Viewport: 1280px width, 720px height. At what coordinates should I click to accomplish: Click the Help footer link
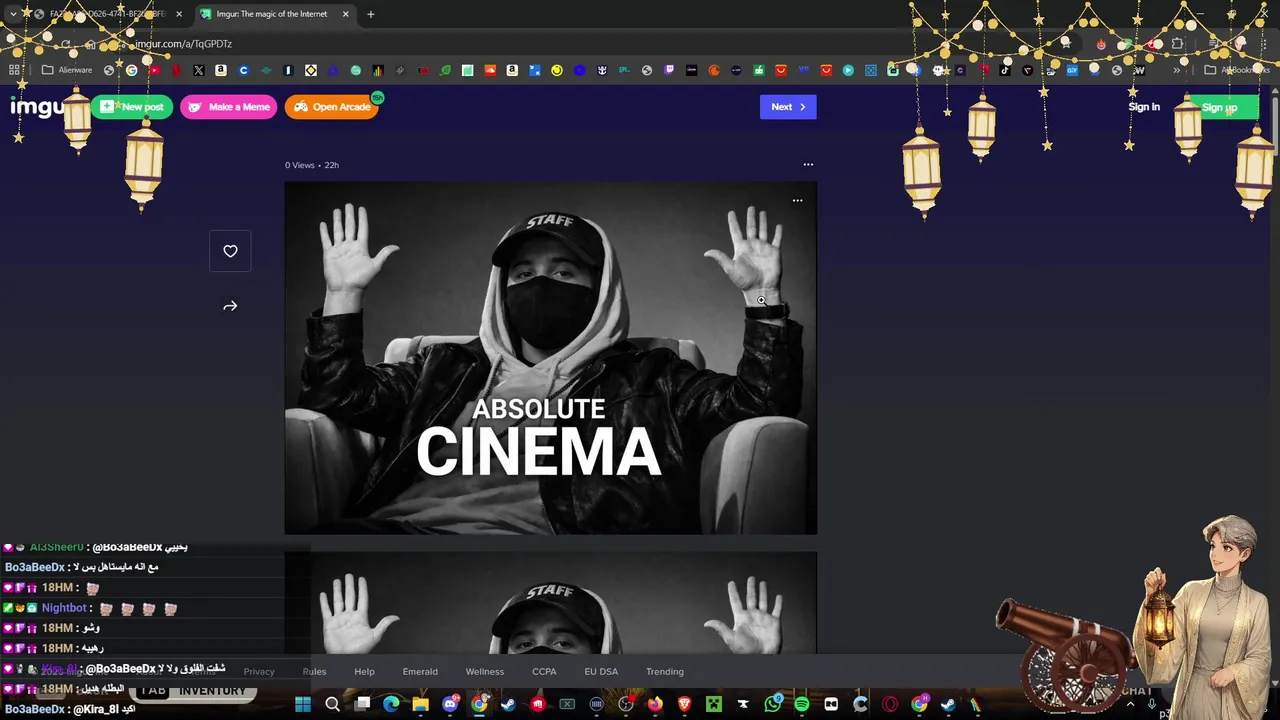pos(364,672)
